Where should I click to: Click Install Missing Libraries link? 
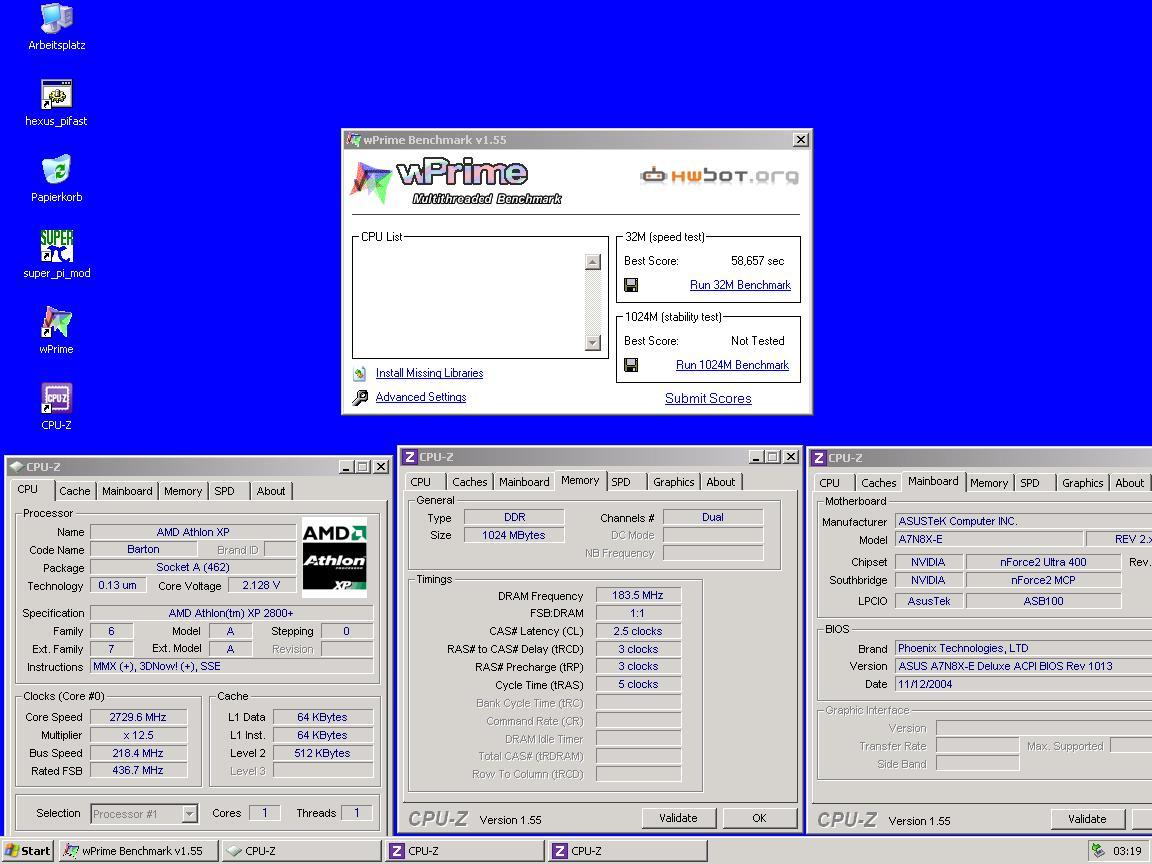coord(429,373)
